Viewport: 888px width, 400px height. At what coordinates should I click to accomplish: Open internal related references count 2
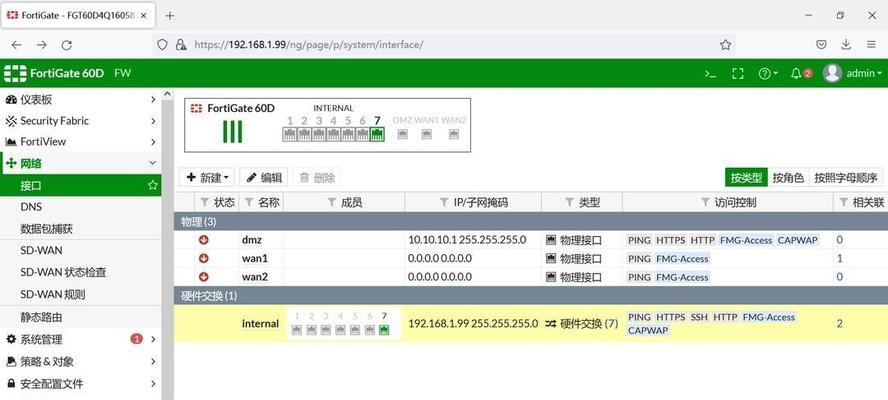coord(840,324)
